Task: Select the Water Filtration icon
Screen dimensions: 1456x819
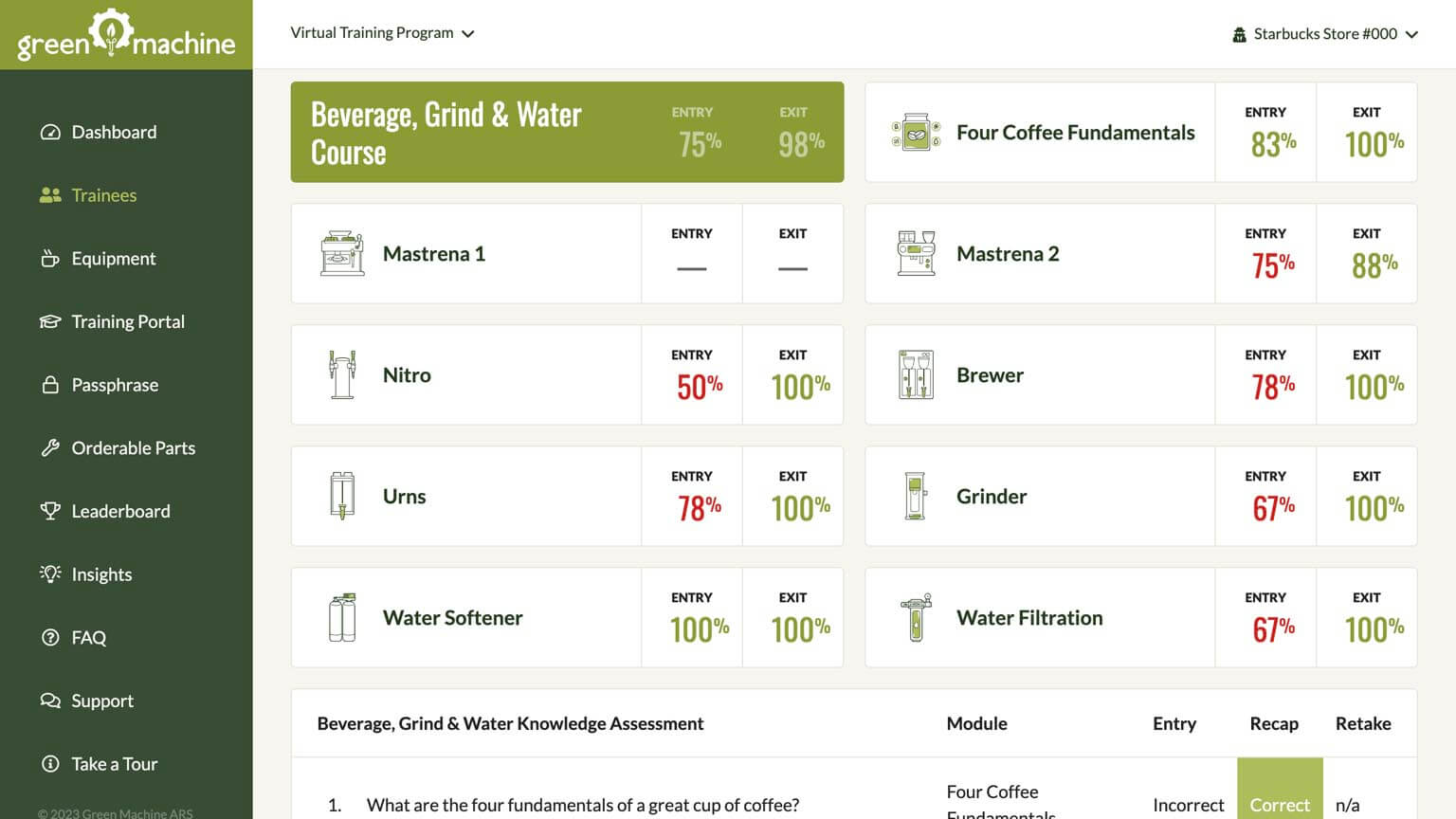Action: (x=916, y=617)
